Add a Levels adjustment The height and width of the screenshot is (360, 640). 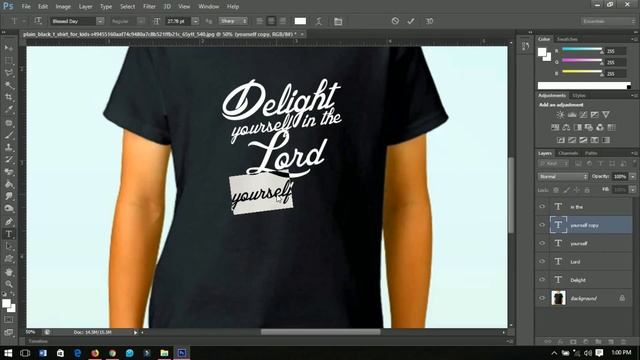pos(572,115)
